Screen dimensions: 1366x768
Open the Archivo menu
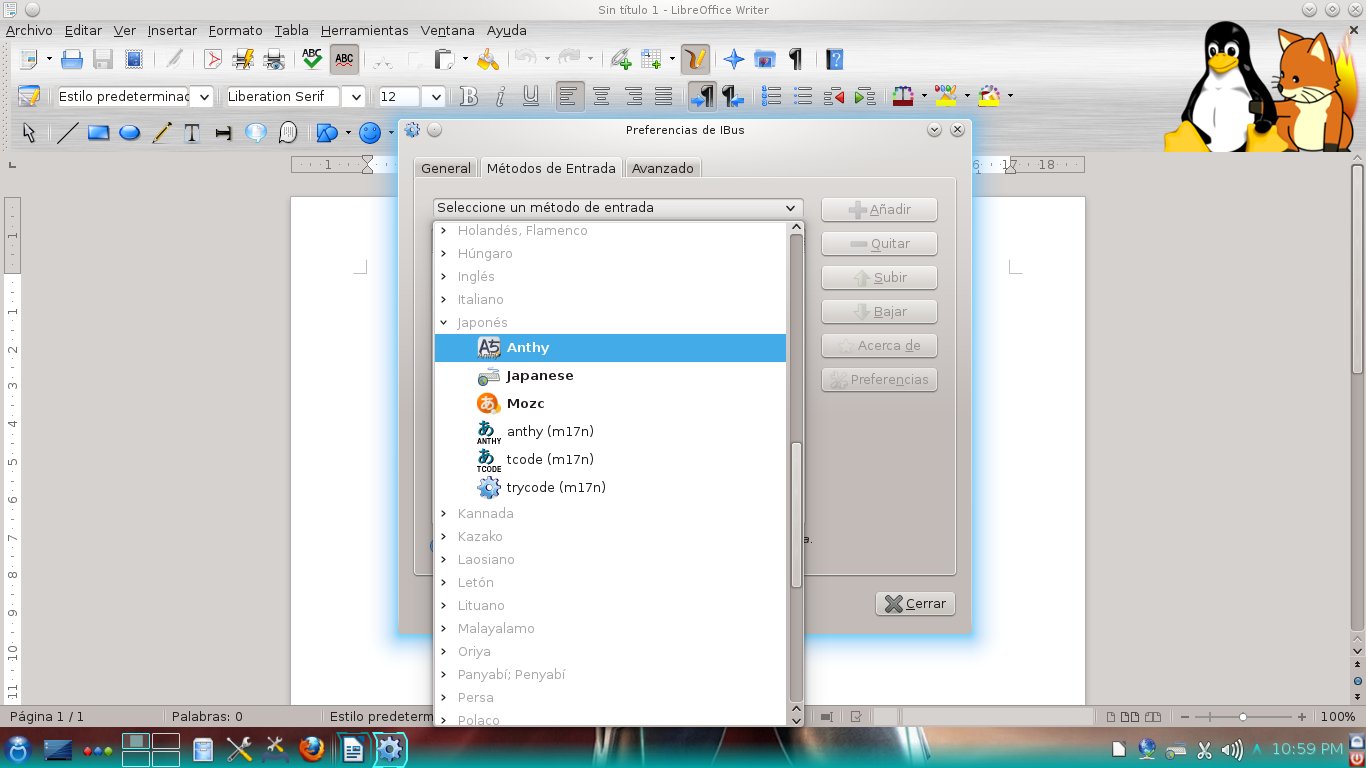[29, 30]
